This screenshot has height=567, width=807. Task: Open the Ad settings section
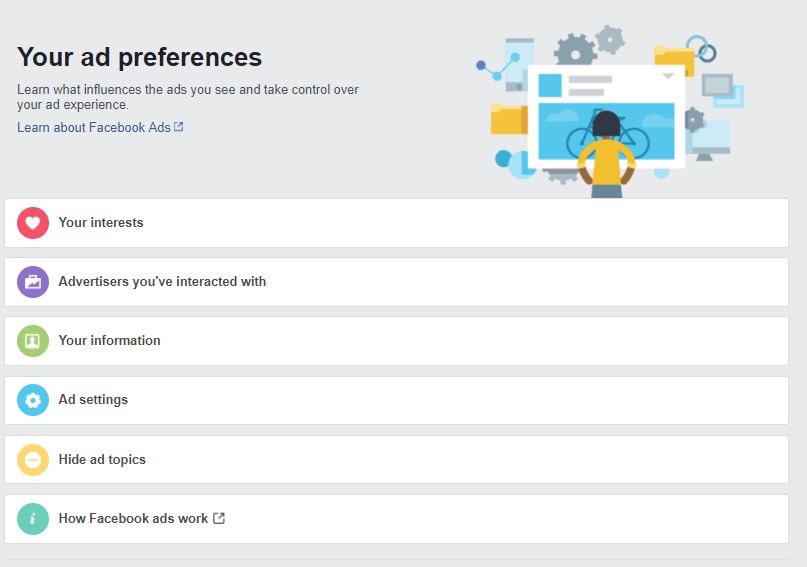coord(396,400)
